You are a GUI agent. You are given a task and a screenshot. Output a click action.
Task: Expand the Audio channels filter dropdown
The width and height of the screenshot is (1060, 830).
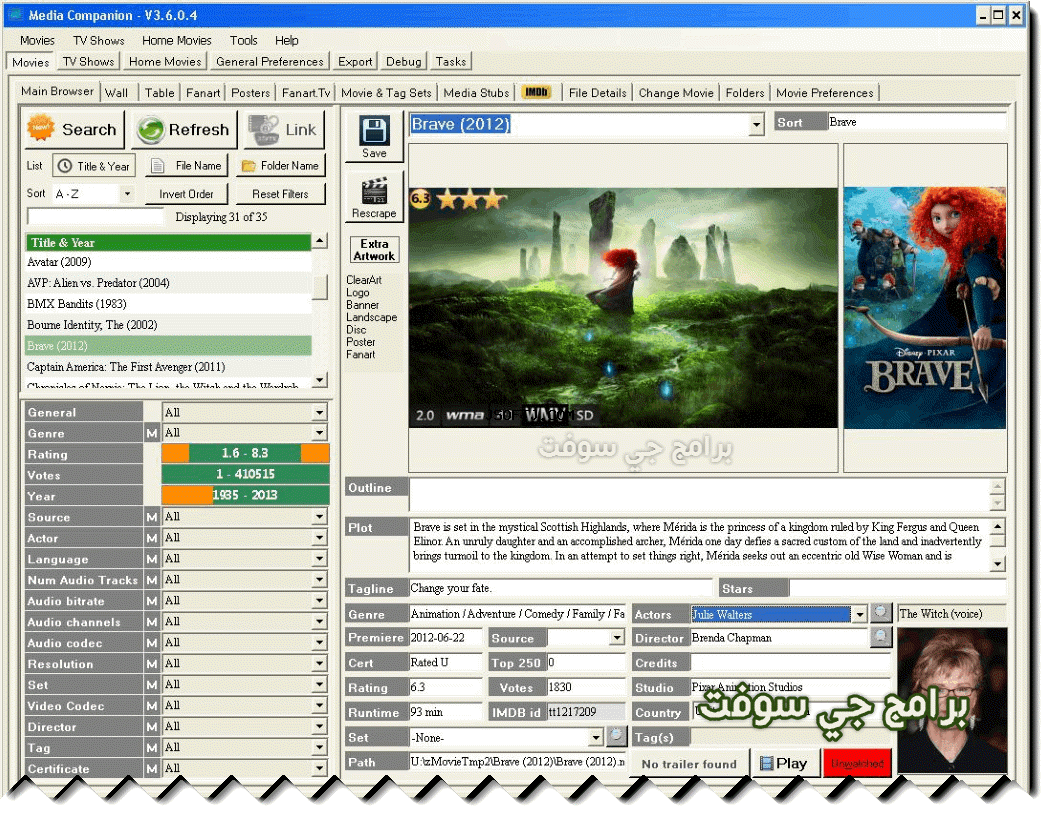click(320, 622)
